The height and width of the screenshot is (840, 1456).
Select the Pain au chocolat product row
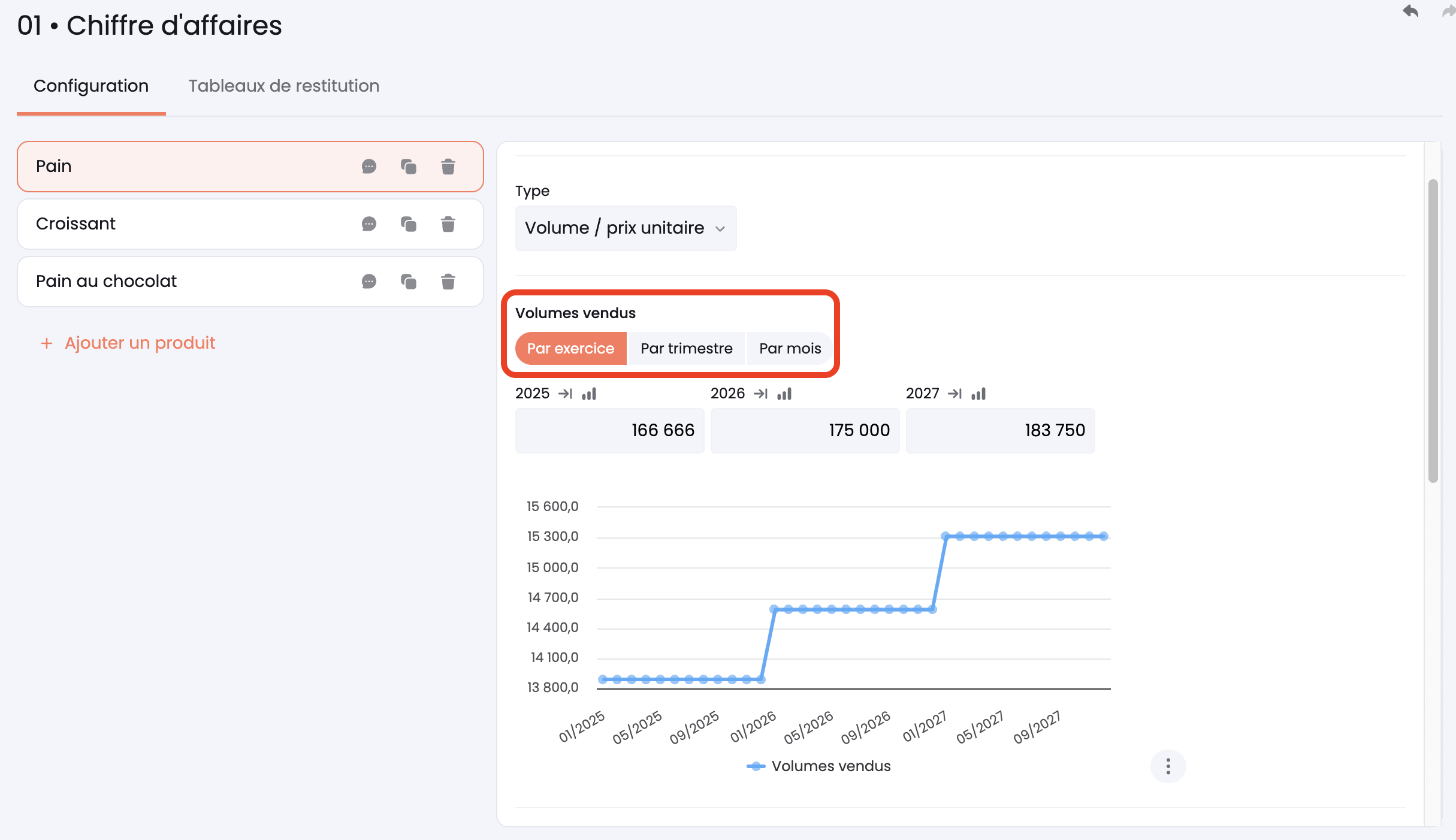click(250, 282)
